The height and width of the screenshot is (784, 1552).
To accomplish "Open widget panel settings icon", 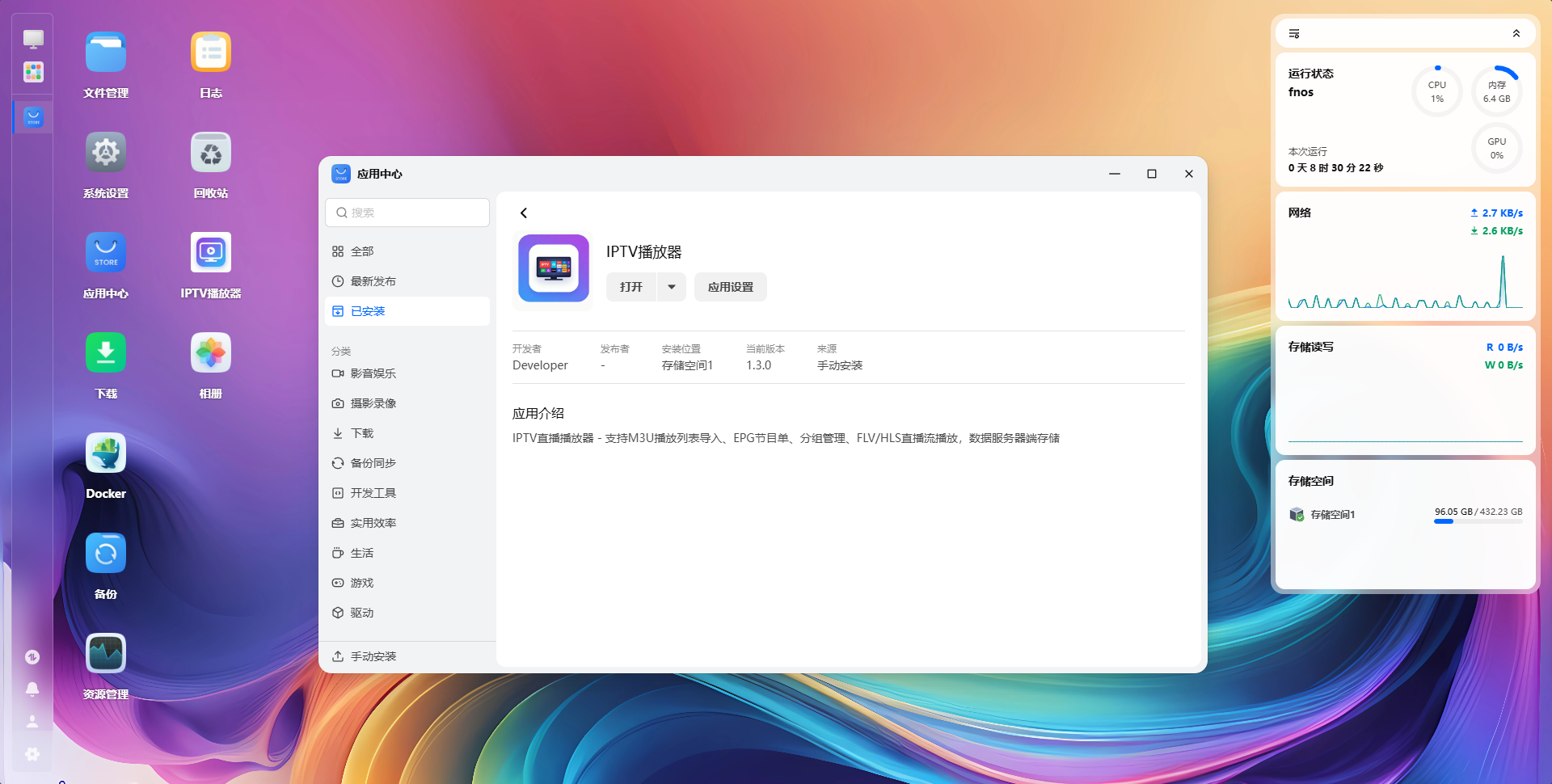I will pyautogui.click(x=1294, y=34).
